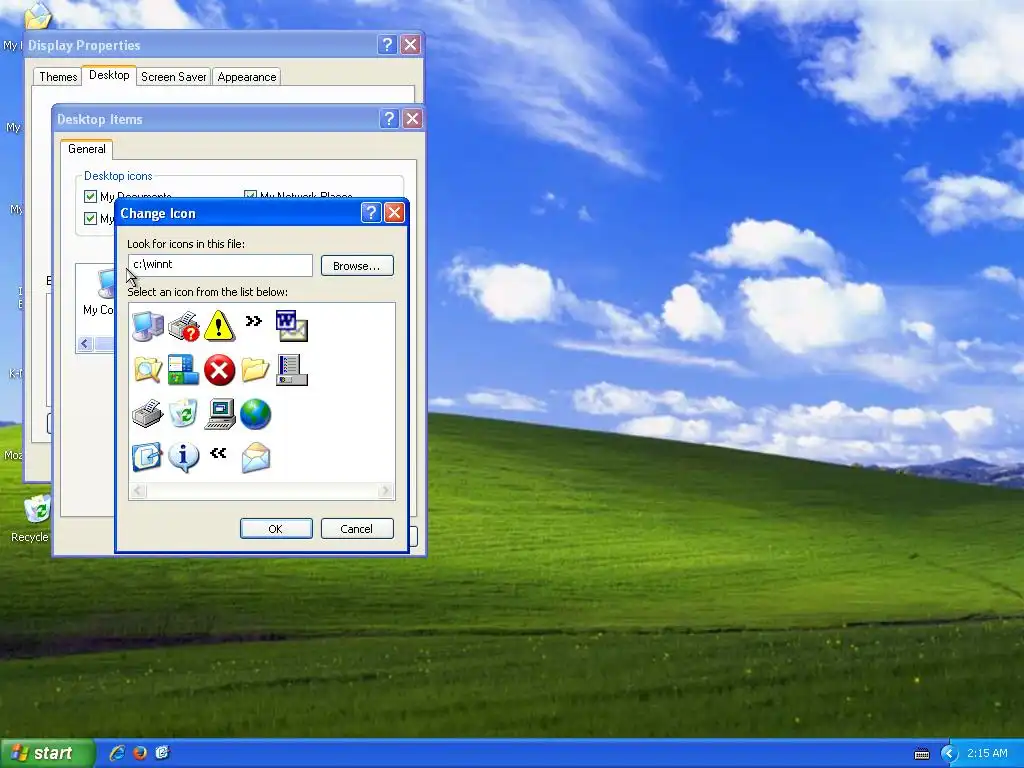Pick the Word mail envelope icon
The height and width of the screenshot is (768, 1024).
(x=291, y=325)
